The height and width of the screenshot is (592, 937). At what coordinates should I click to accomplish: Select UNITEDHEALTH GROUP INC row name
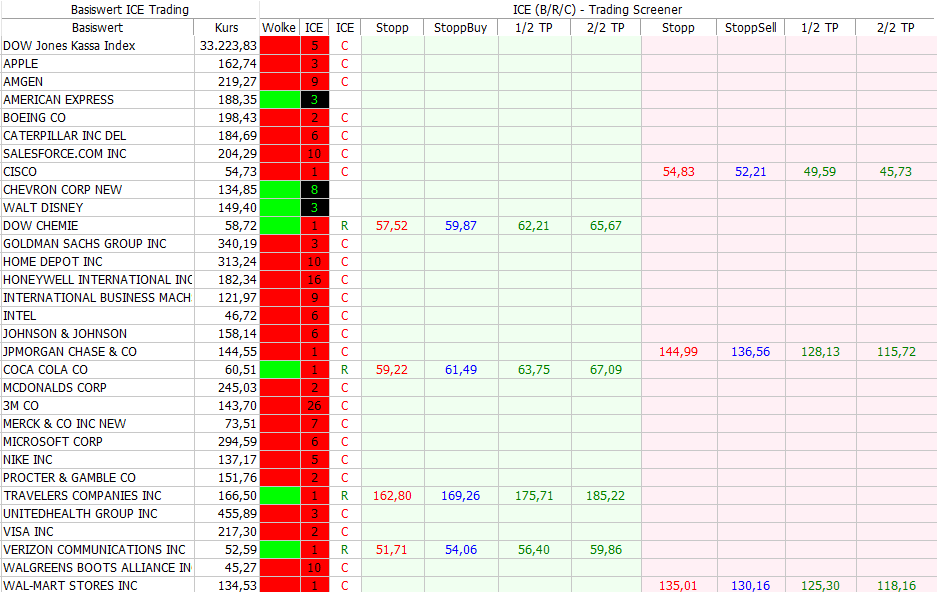(x=80, y=513)
